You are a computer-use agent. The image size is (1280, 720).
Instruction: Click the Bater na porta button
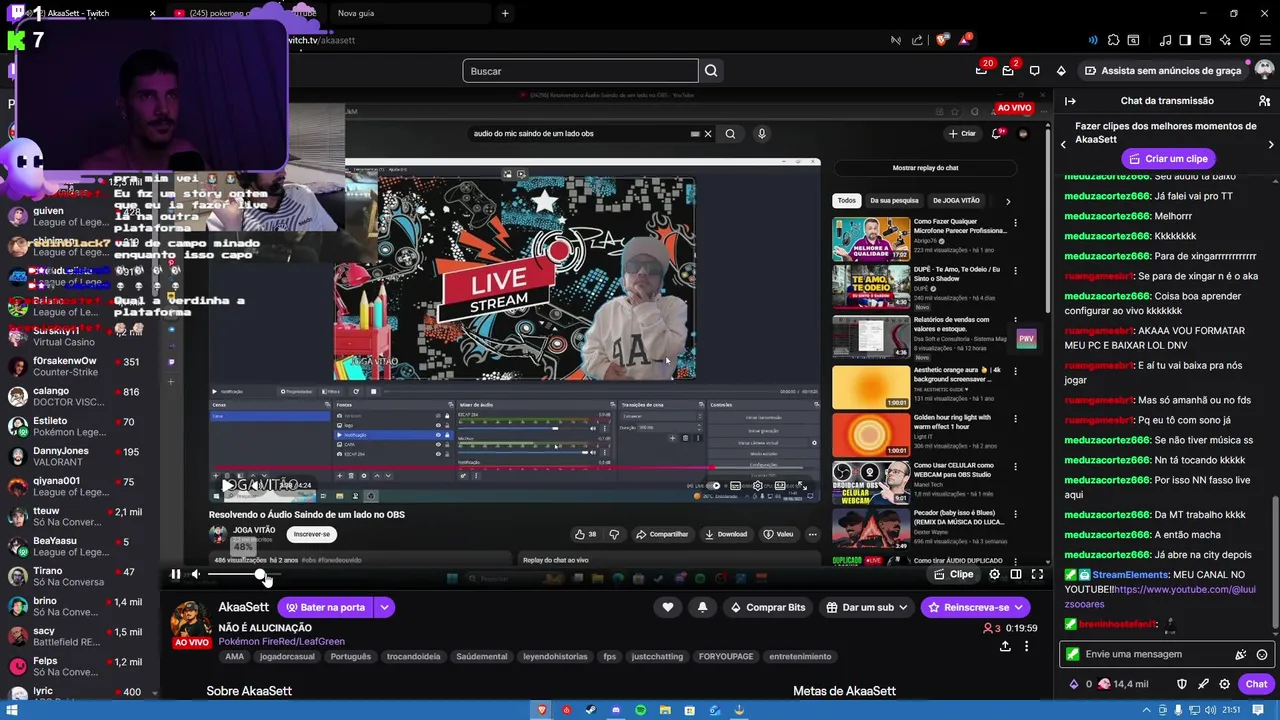[x=326, y=607]
